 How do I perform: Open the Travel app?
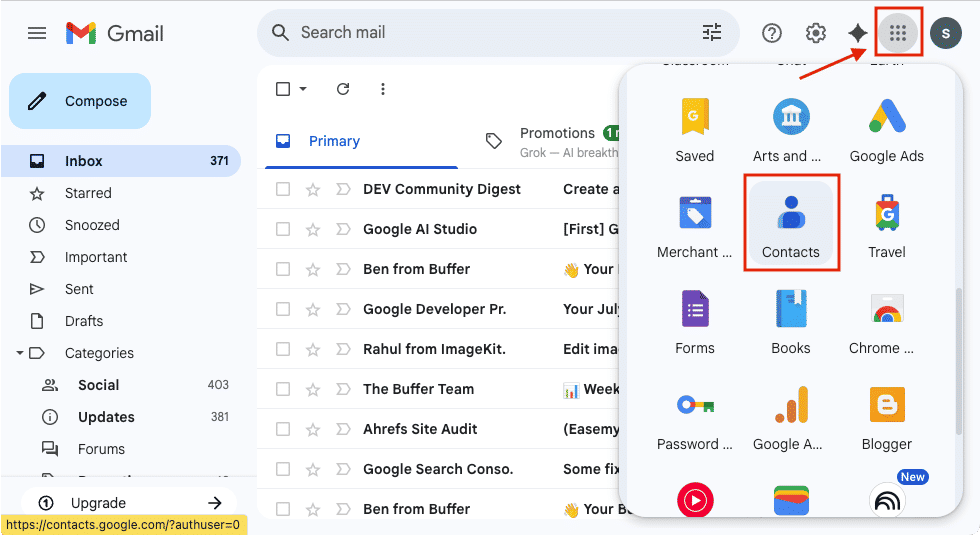pyautogui.click(x=886, y=226)
